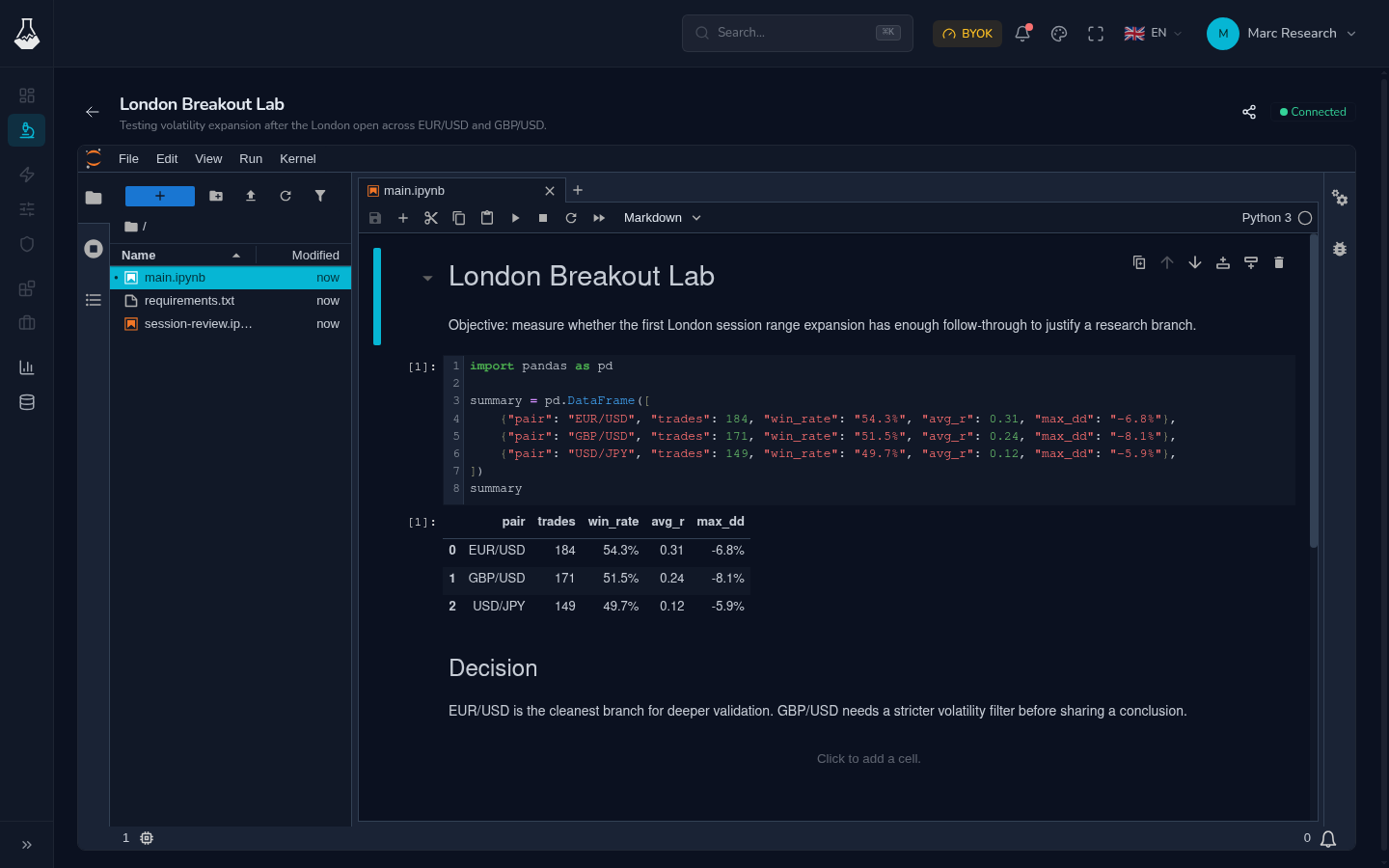Expand the left sidebar with double chevron
The image size is (1389, 868).
click(x=27, y=845)
